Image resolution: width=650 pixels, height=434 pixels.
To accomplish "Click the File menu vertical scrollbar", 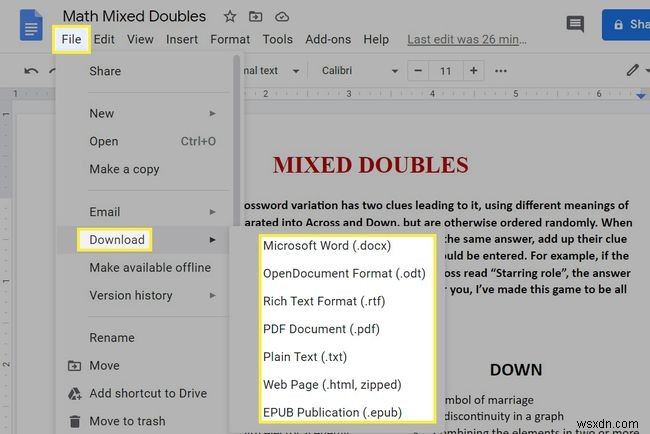I will click(x=237, y=141).
